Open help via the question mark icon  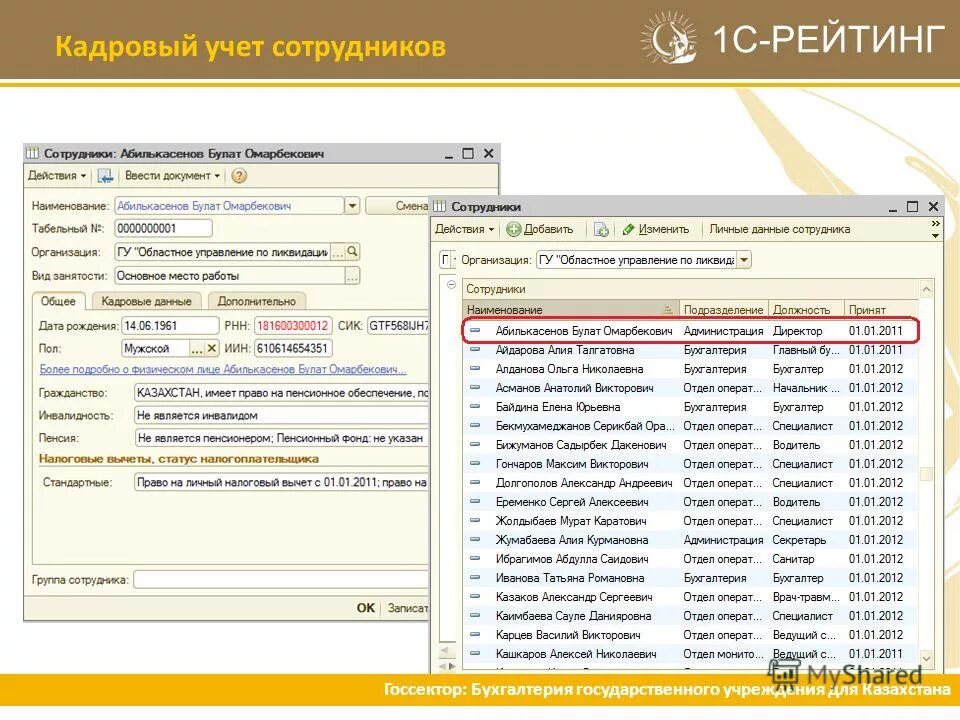239,176
